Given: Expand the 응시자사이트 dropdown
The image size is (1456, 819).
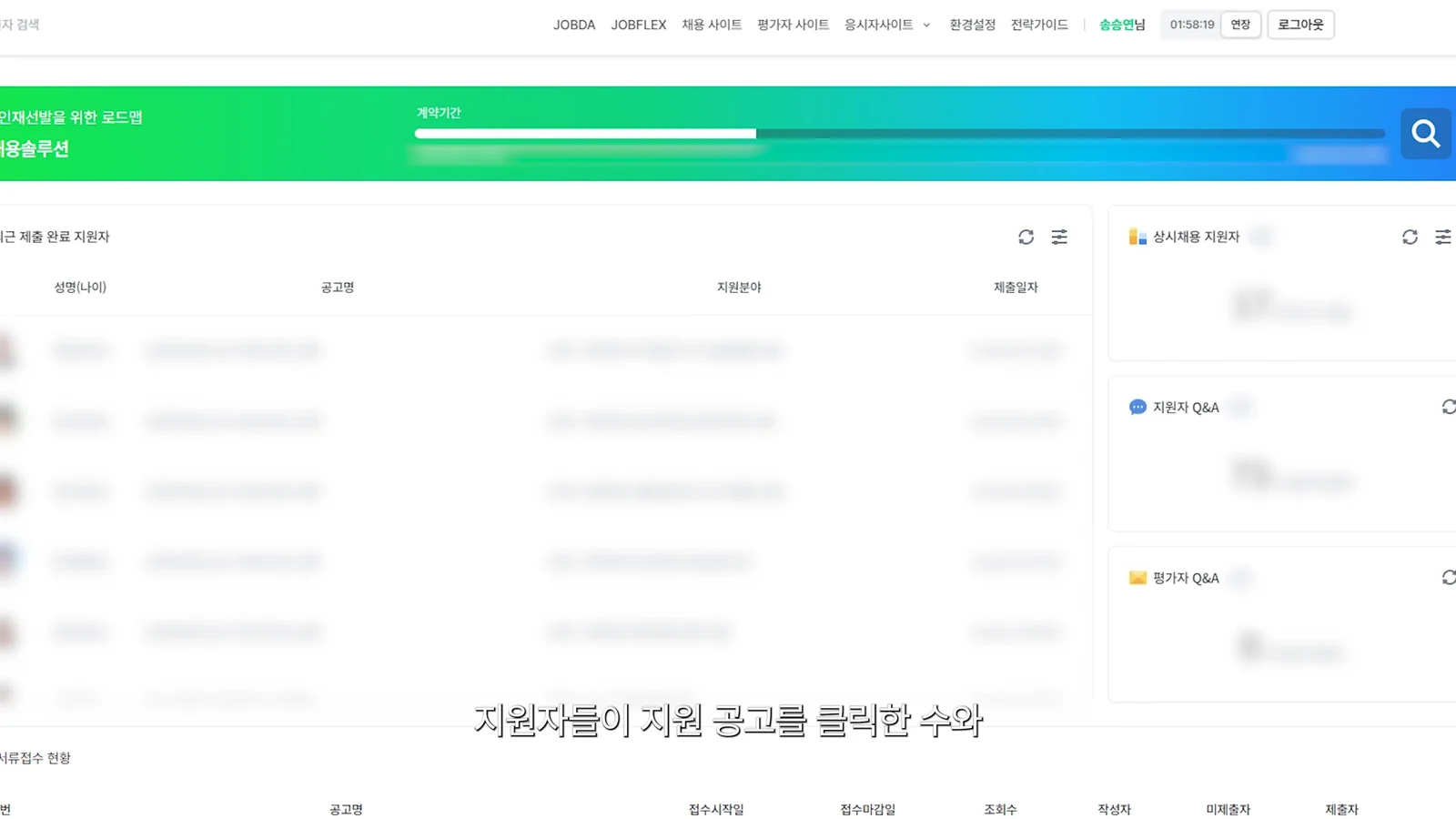Looking at the screenshot, I should pyautogui.click(x=887, y=25).
